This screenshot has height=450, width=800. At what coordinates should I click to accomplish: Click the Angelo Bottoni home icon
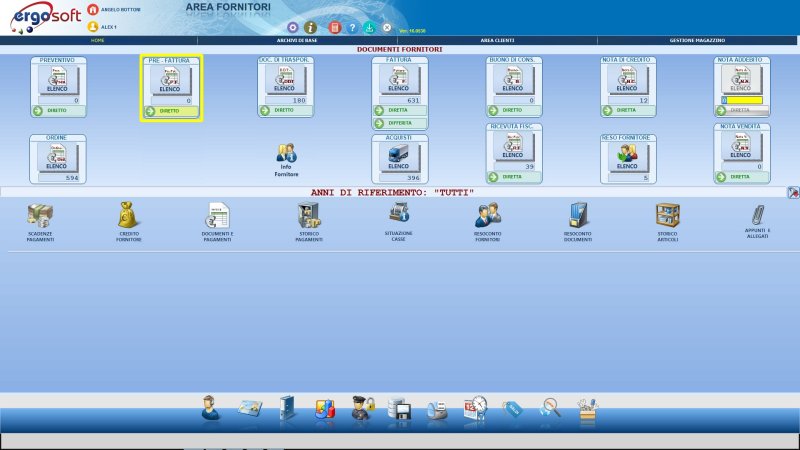point(93,10)
